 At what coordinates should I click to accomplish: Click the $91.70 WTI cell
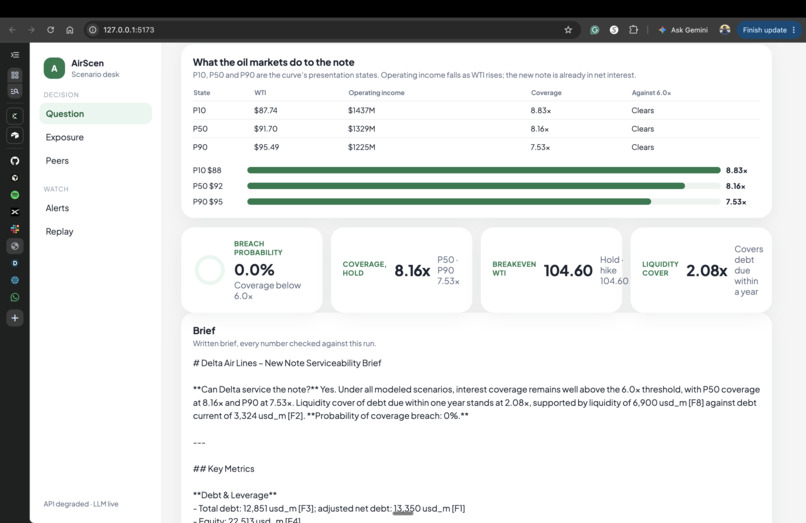[x=266, y=129]
